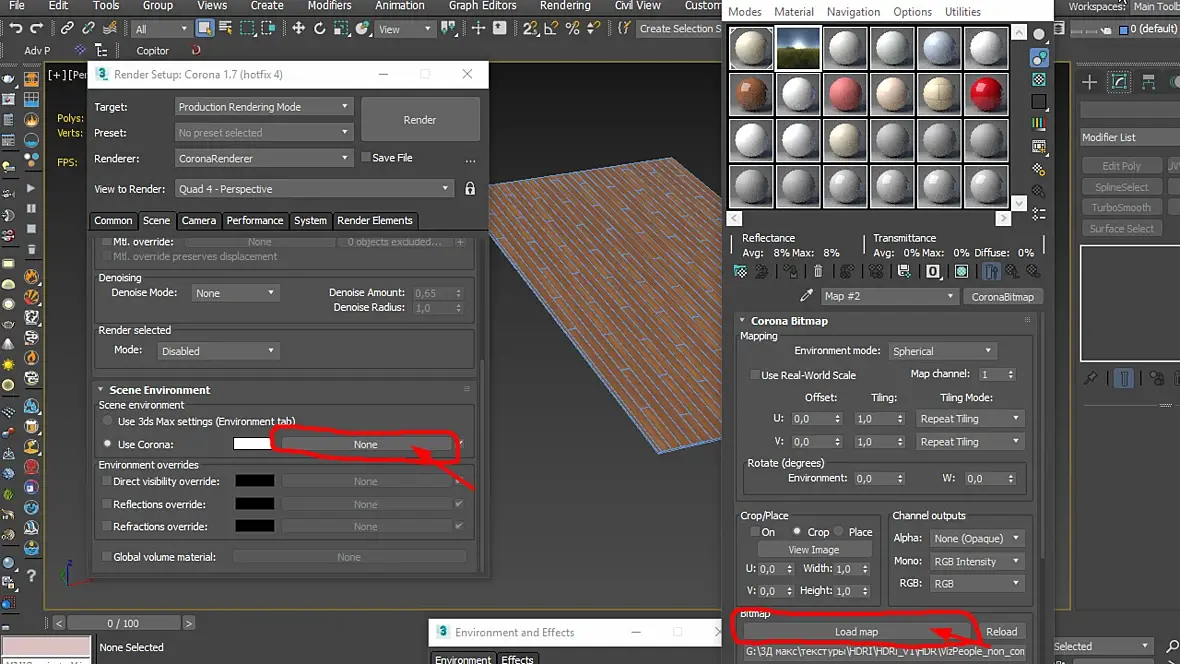Click the Undo arrow in main toolbar
Image resolution: width=1180 pixels, height=664 pixels.
tap(14, 29)
